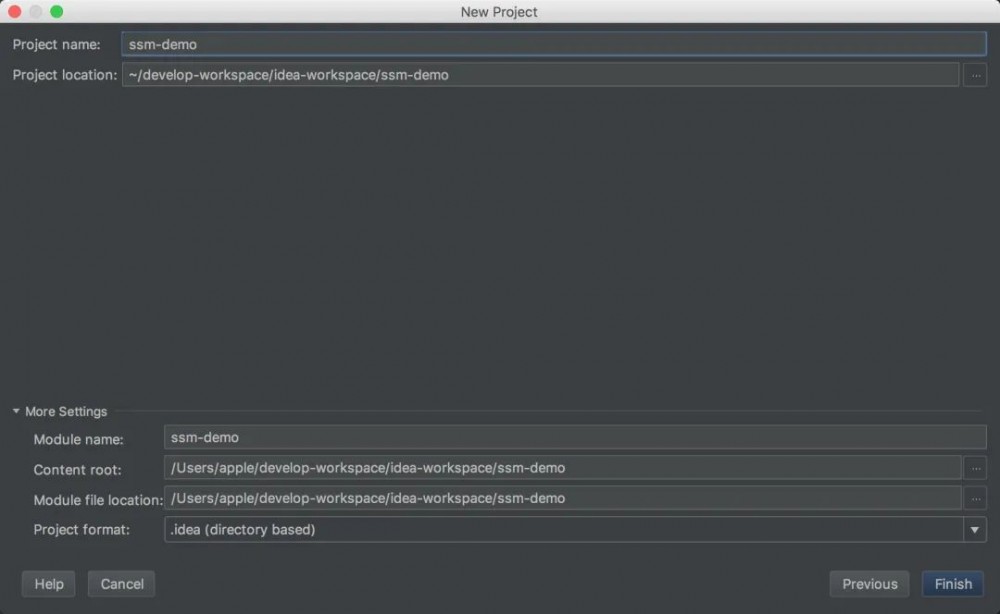Open the Content root folder browser
This screenshot has width=1000, height=614.
pos(975,468)
